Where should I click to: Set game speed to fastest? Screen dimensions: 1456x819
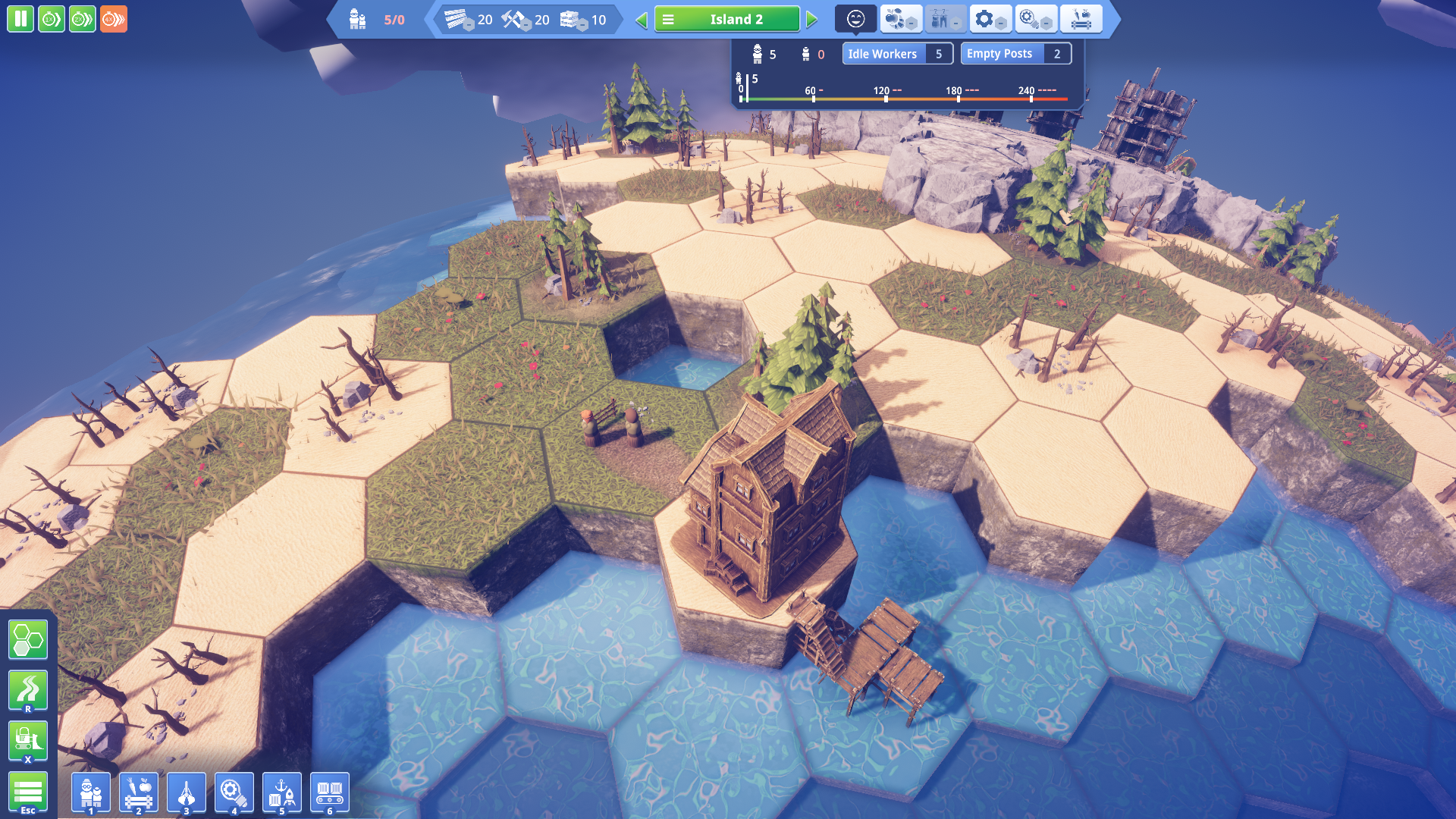(114, 19)
